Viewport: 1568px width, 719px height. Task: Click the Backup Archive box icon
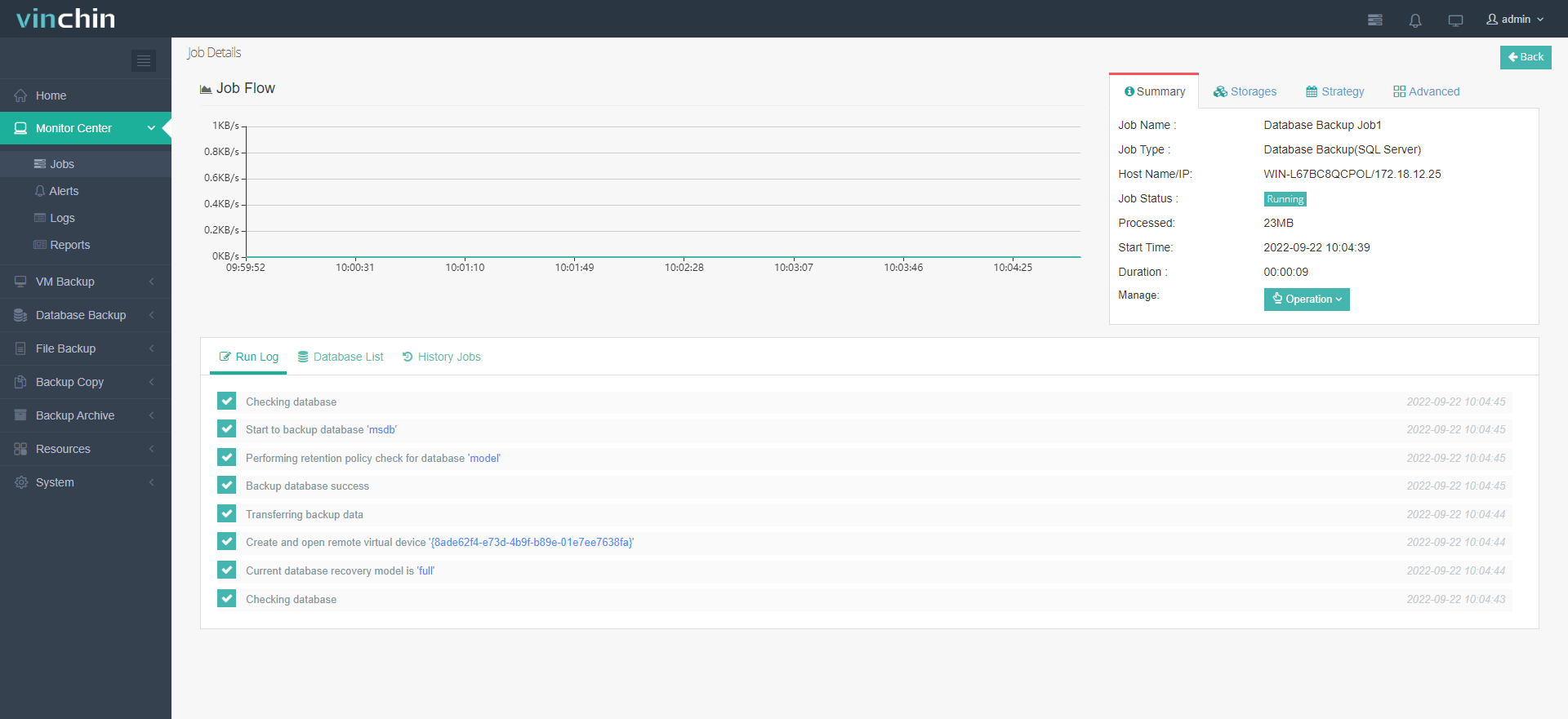coord(20,415)
